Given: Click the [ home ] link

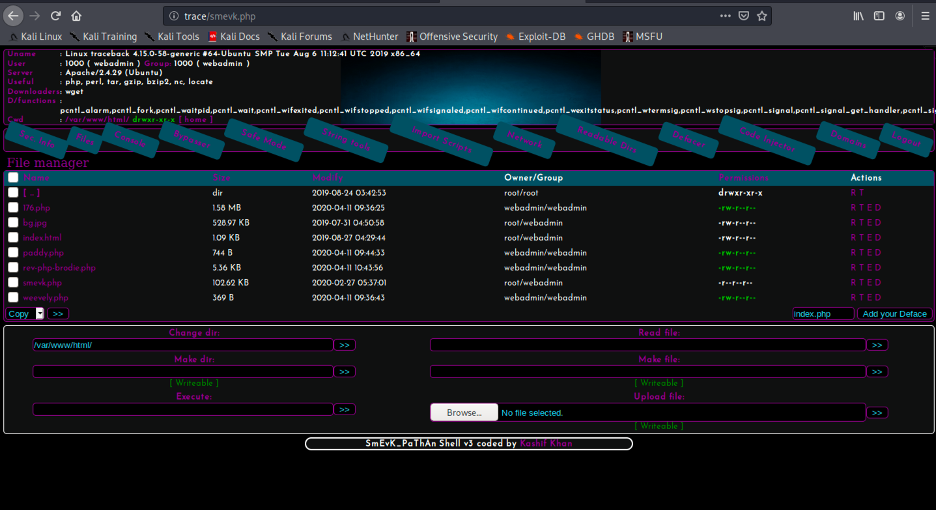Looking at the screenshot, I should click(195, 119).
